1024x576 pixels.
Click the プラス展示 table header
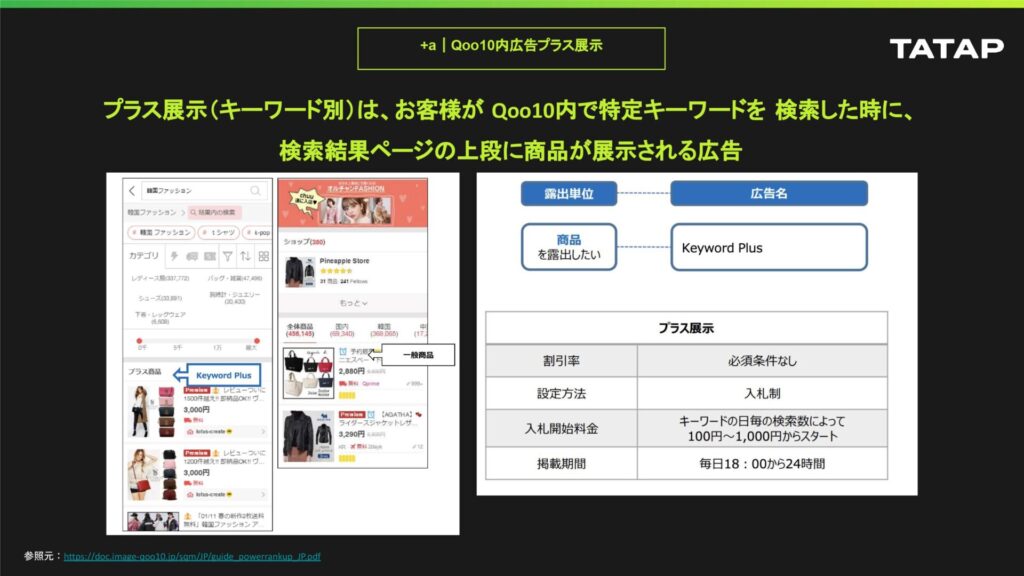pos(686,328)
